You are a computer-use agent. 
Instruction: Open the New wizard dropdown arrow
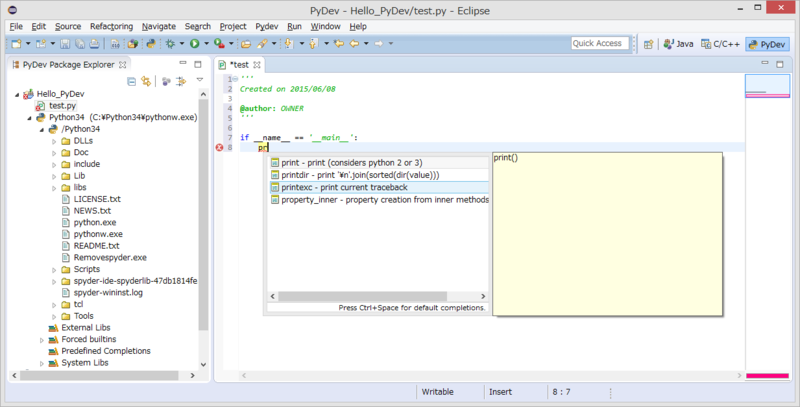coord(28,44)
